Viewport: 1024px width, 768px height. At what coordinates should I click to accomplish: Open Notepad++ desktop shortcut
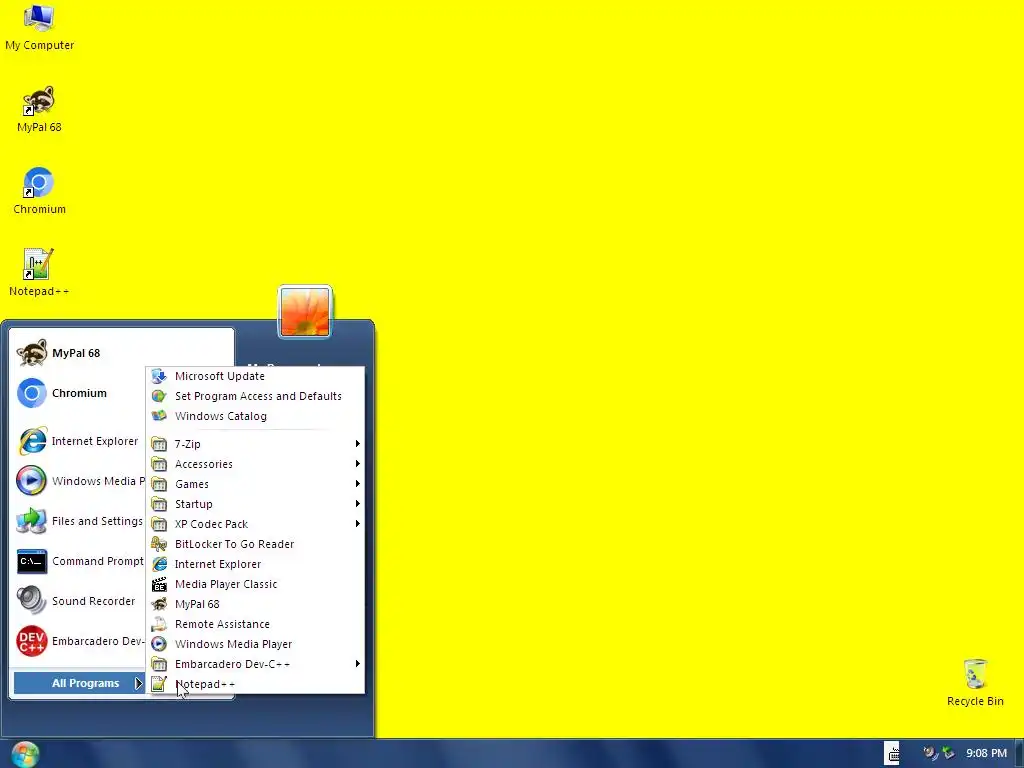coord(39,273)
